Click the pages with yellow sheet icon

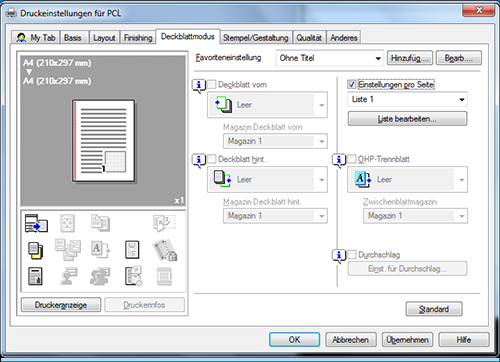tap(36, 250)
